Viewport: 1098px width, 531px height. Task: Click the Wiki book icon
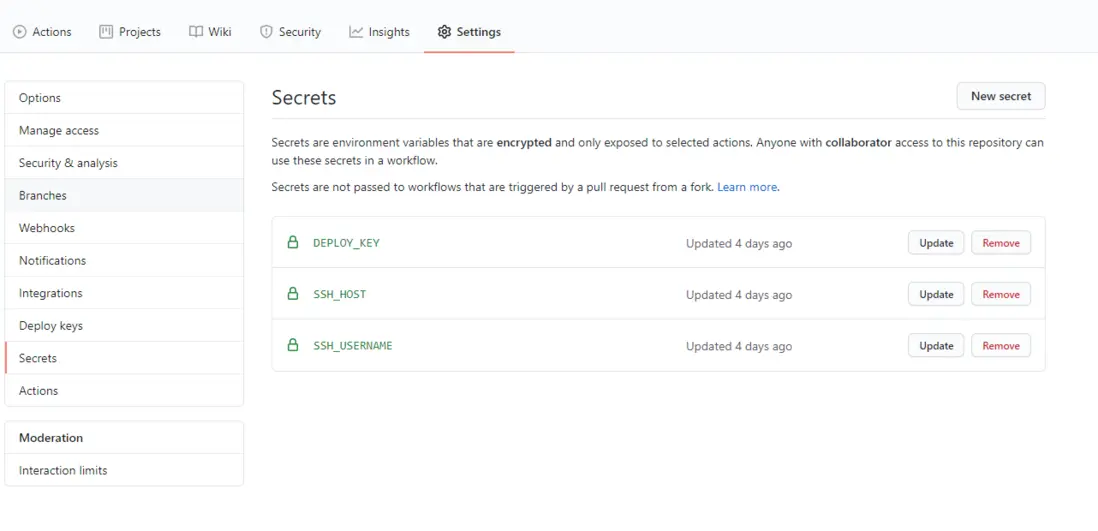click(196, 32)
